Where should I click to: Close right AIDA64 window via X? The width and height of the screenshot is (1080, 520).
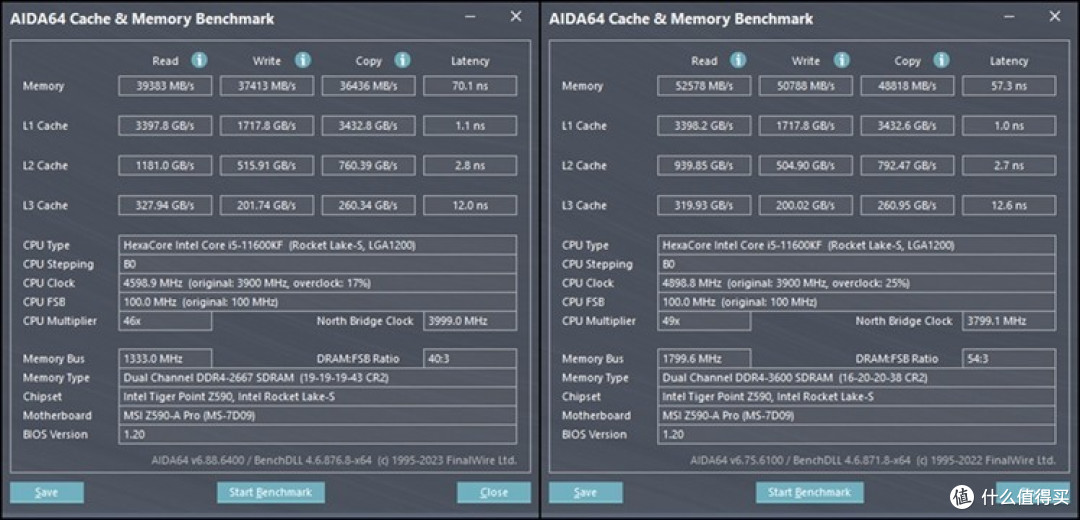(x=1055, y=17)
